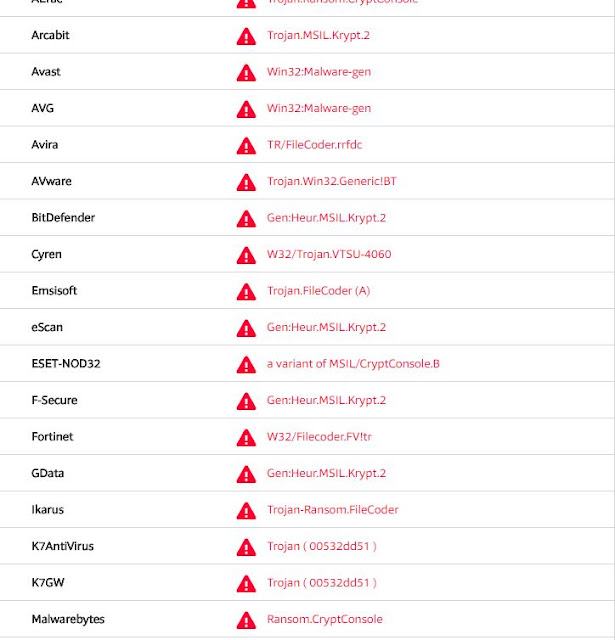Select the W32/Filecoder.FV!tr detection text
Viewport: 615px width, 640px height.
click(x=320, y=437)
